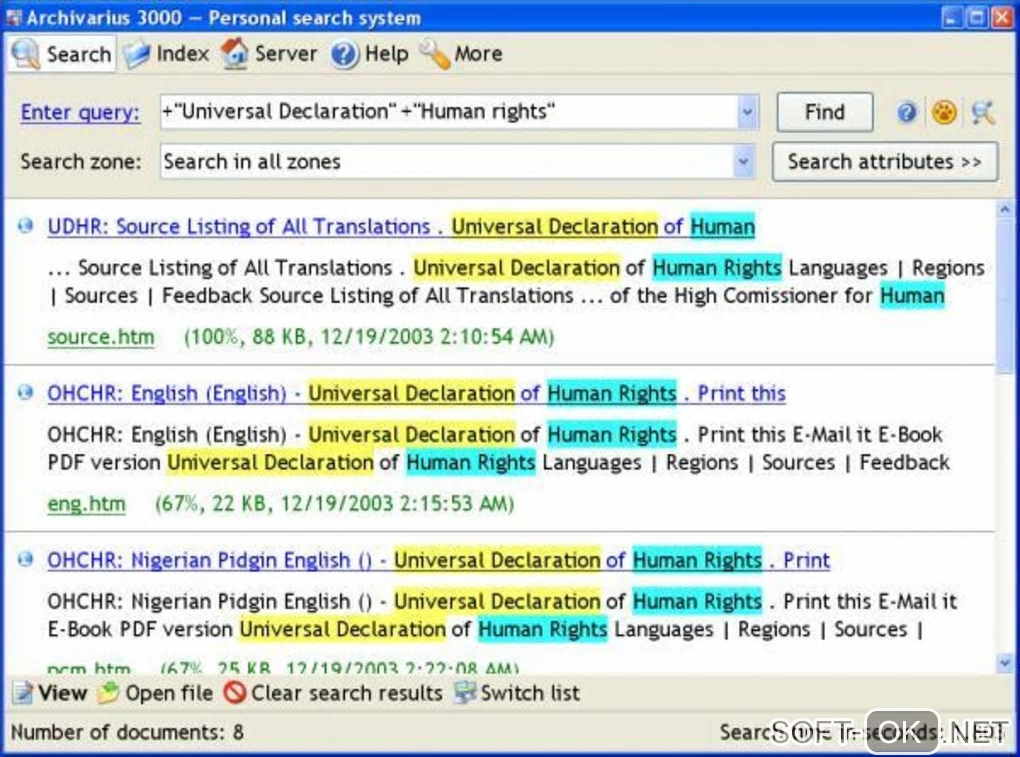Click the Find button
This screenshot has height=757, width=1020.
tap(824, 112)
